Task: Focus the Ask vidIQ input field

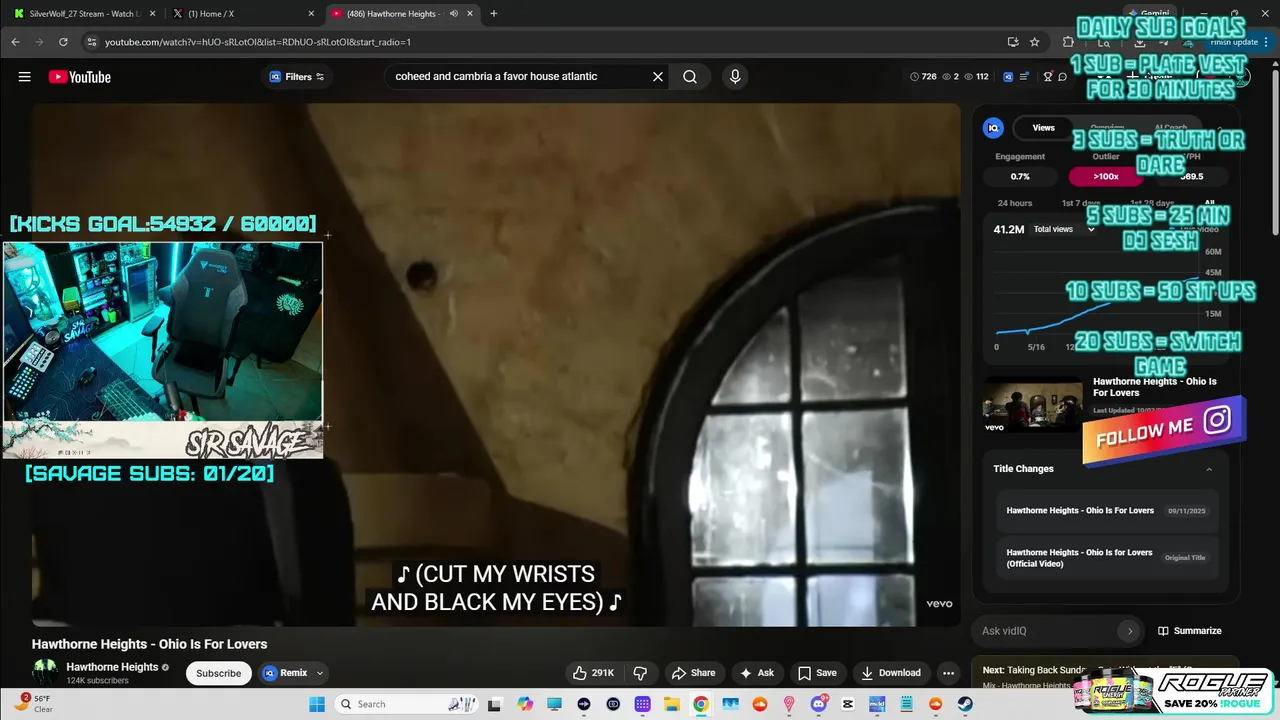Action: click(x=1046, y=631)
